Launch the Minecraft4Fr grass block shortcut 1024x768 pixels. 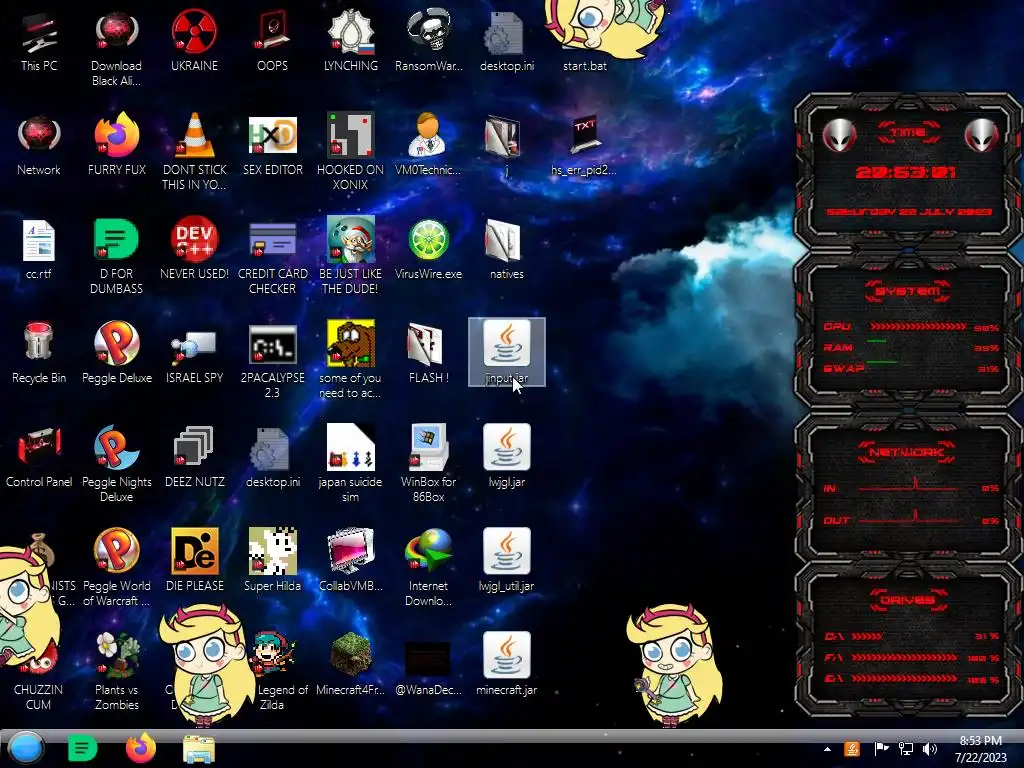point(350,665)
